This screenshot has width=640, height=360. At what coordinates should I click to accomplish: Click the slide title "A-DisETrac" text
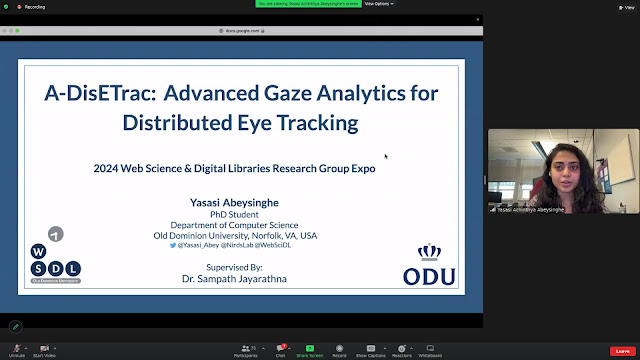tap(100, 93)
